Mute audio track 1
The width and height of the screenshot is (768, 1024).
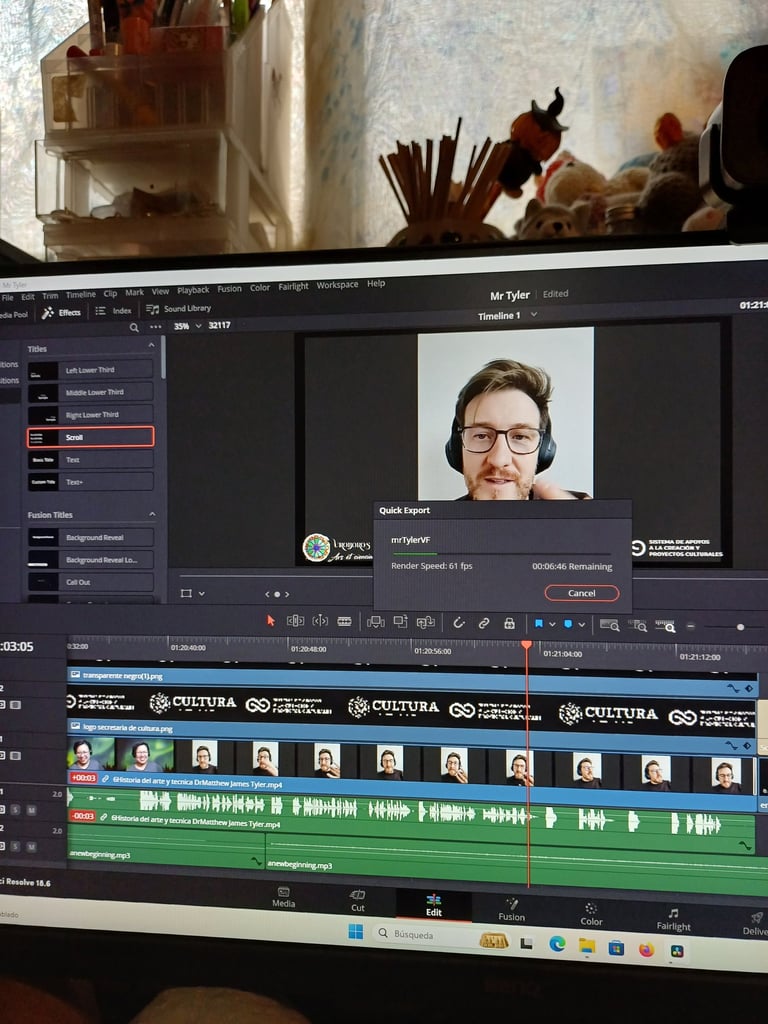31,810
